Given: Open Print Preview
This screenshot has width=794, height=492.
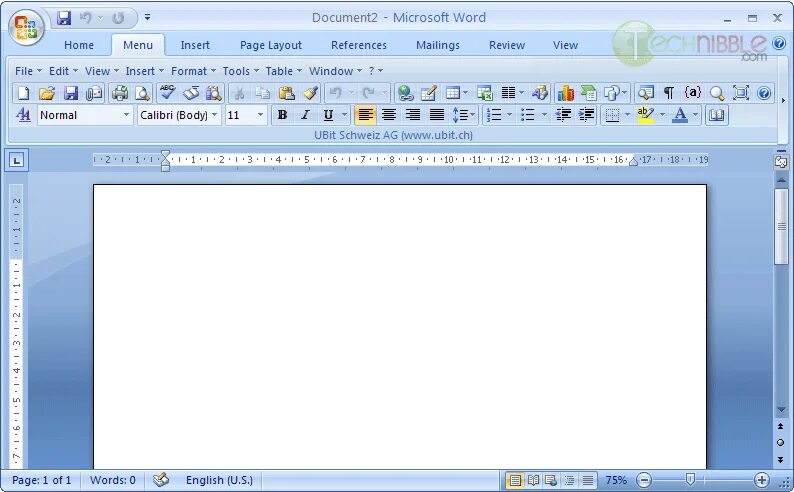Looking at the screenshot, I should (x=143, y=93).
